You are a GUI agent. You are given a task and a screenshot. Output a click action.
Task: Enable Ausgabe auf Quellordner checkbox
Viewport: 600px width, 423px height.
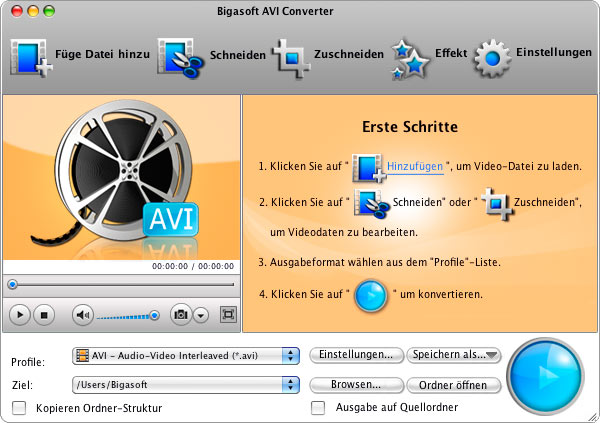(318, 408)
